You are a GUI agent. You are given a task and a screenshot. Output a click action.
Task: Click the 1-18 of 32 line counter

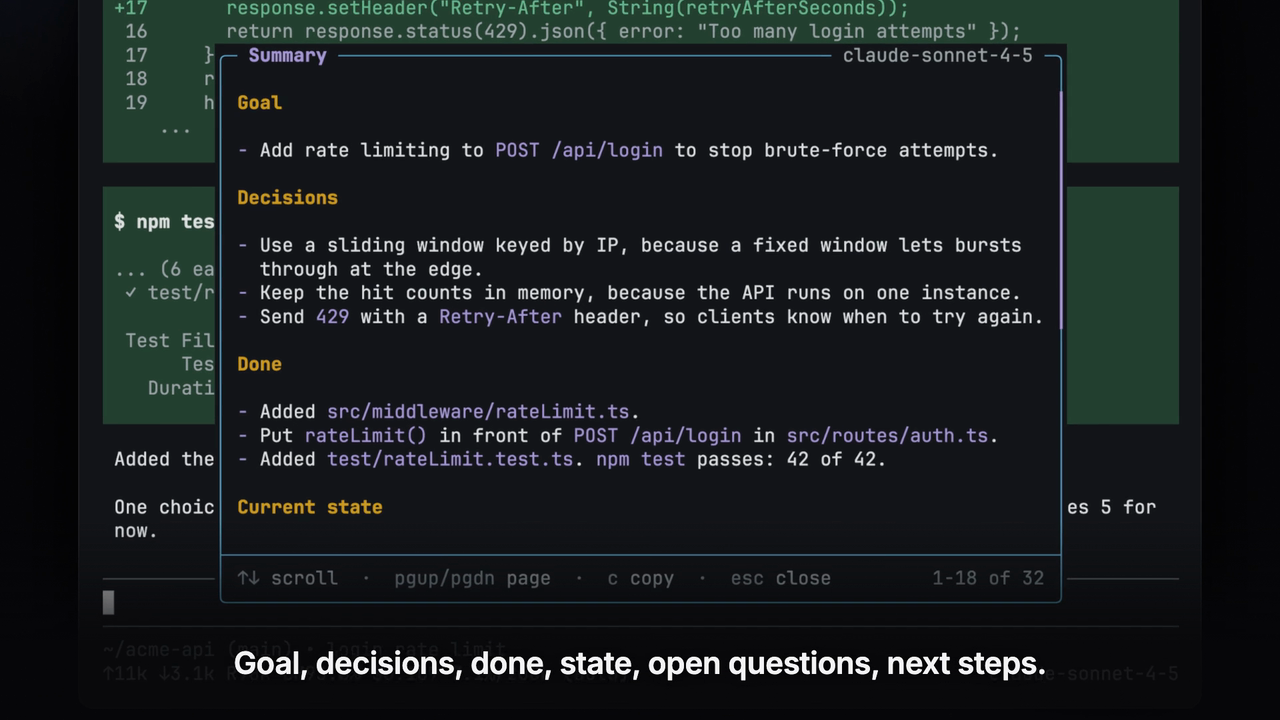coord(988,578)
